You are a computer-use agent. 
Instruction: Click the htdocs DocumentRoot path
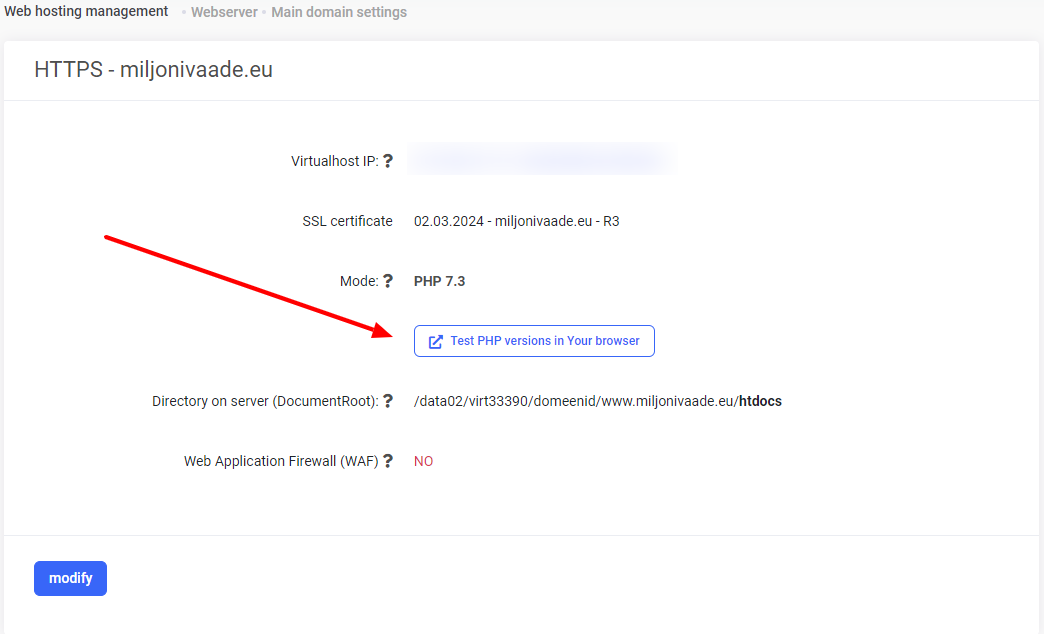pyautogui.click(x=597, y=401)
